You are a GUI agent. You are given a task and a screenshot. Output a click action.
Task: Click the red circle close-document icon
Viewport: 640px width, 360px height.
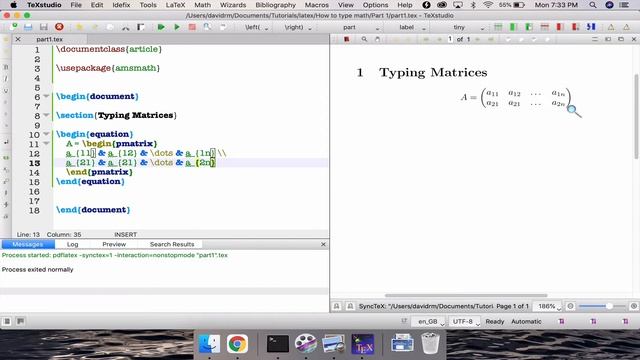tap(59, 27)
